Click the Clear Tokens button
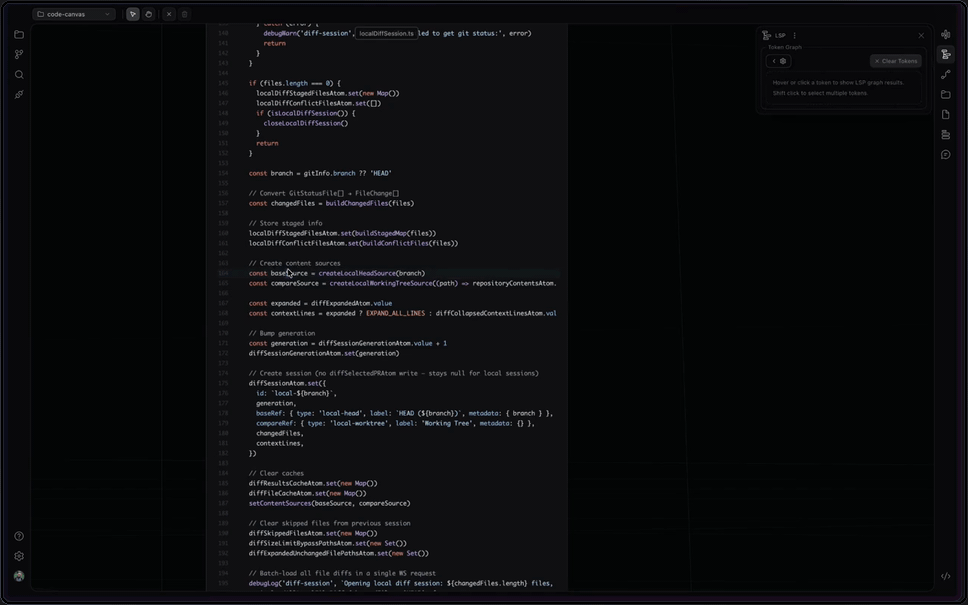This screenshot has height=605, width=968. (x=896, y=61)
